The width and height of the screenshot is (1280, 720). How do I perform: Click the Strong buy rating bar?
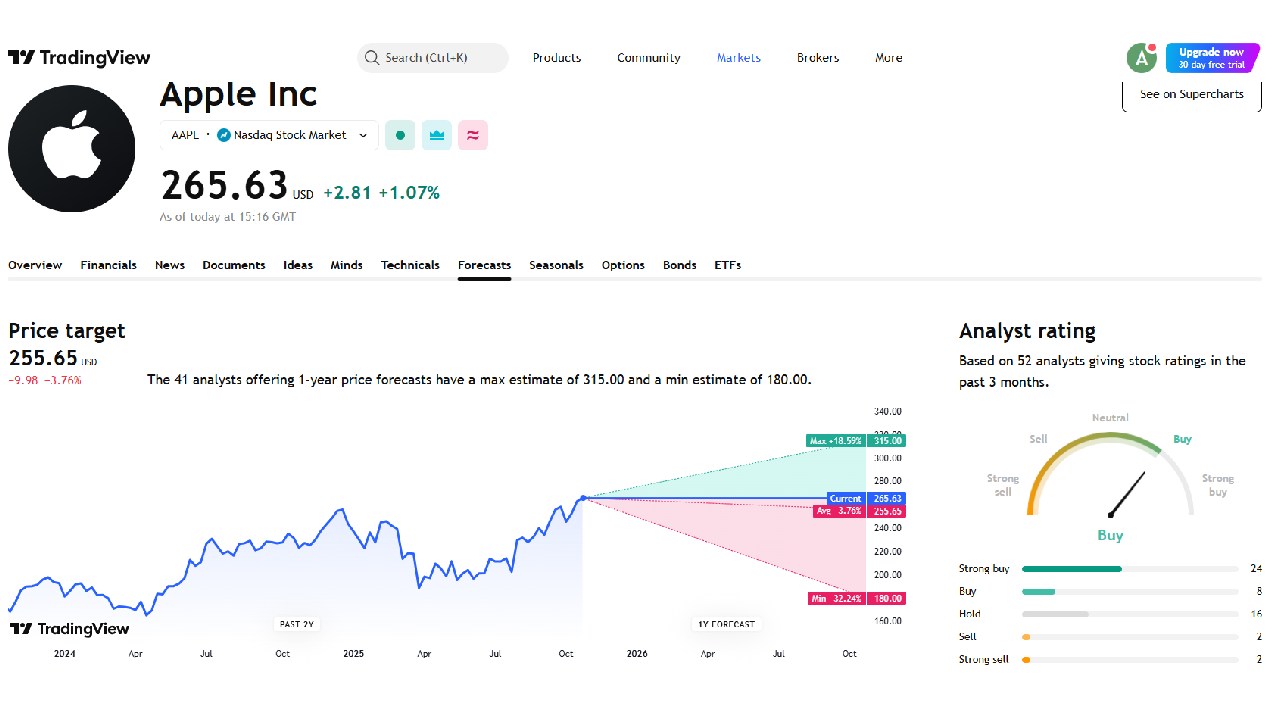[1072, 568]
